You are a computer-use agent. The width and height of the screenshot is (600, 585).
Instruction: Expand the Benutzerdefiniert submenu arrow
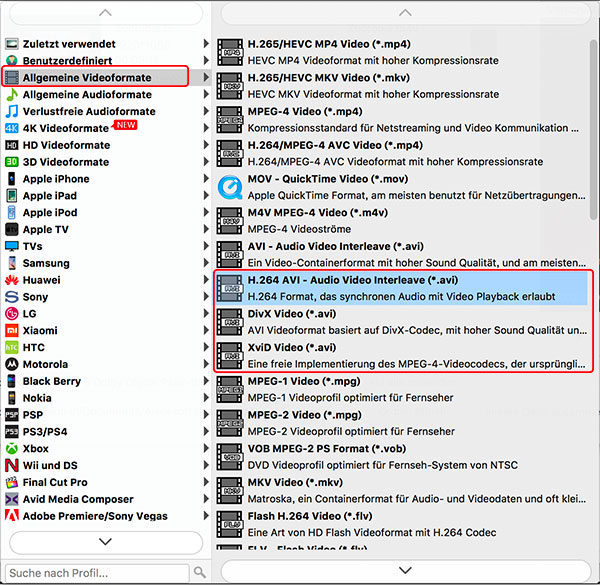tap(206, 60)
